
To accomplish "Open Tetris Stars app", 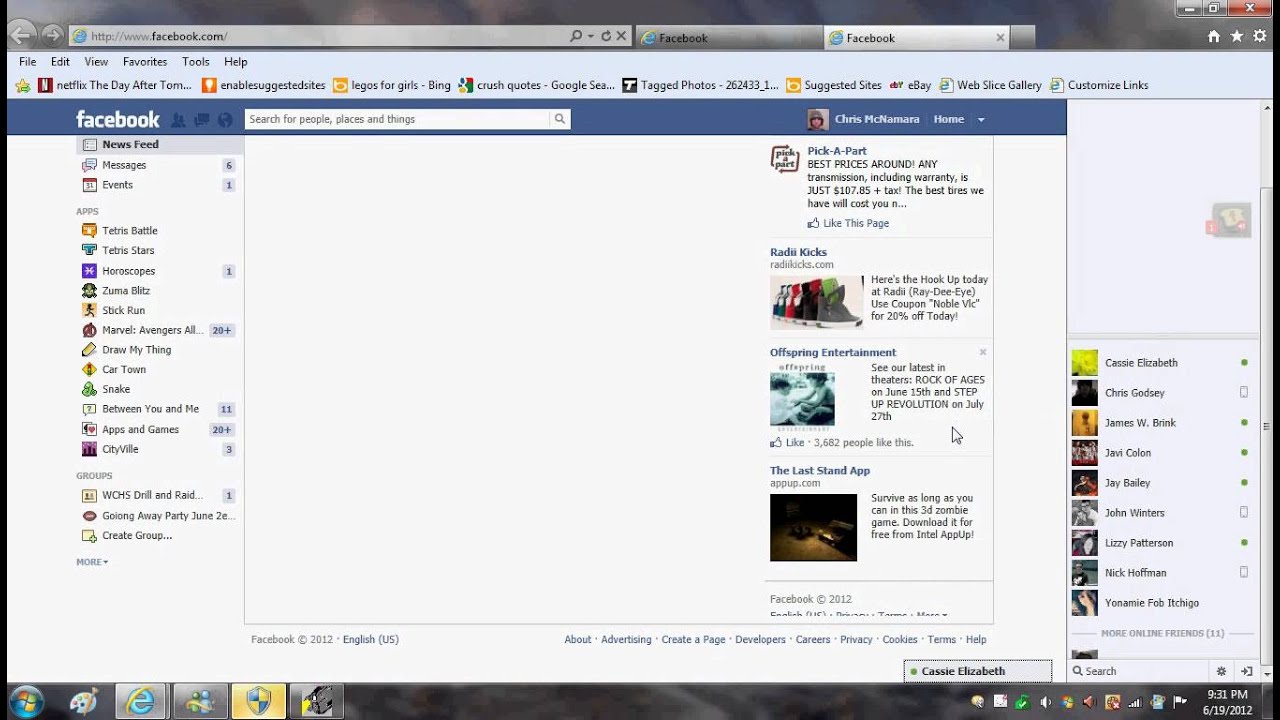I will click(127, 251).
